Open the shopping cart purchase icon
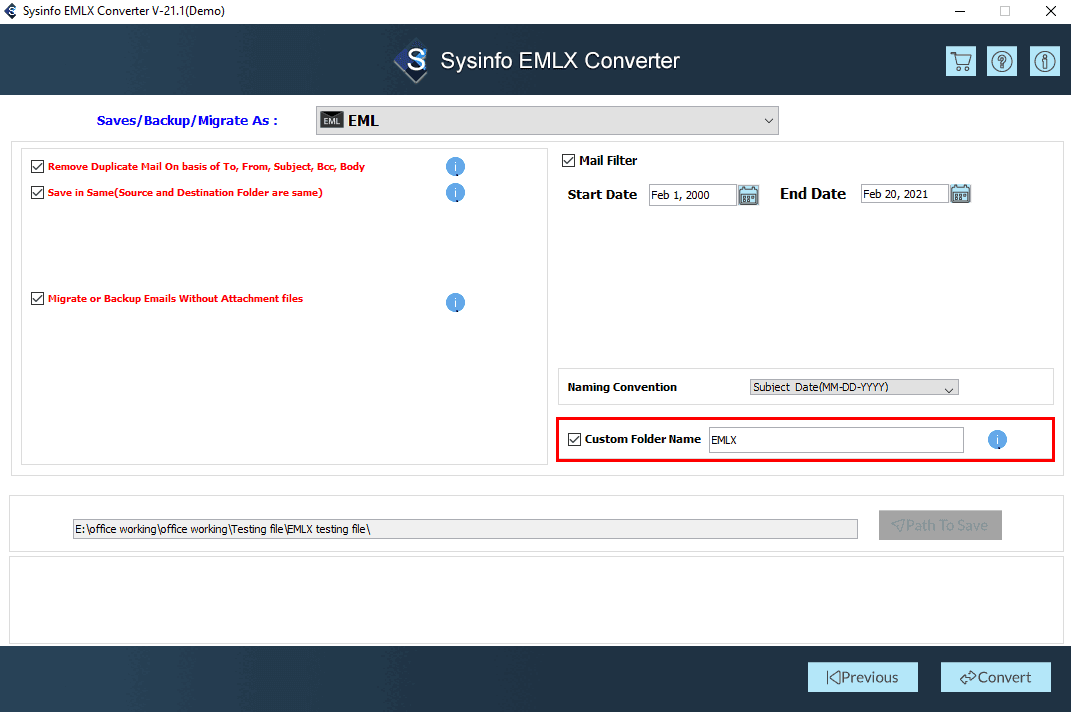The width and height of the screenshot is (1071, 712). tap(960, 61)
